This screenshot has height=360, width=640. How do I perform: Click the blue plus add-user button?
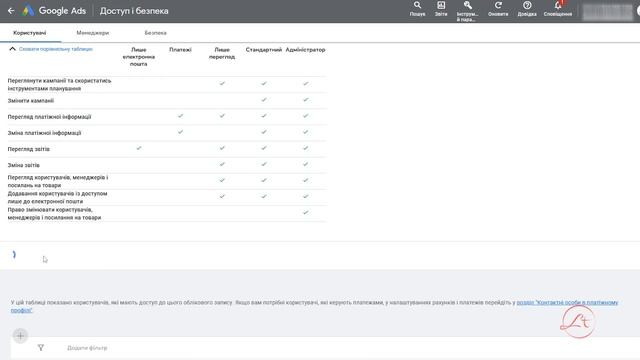(20, 336)
